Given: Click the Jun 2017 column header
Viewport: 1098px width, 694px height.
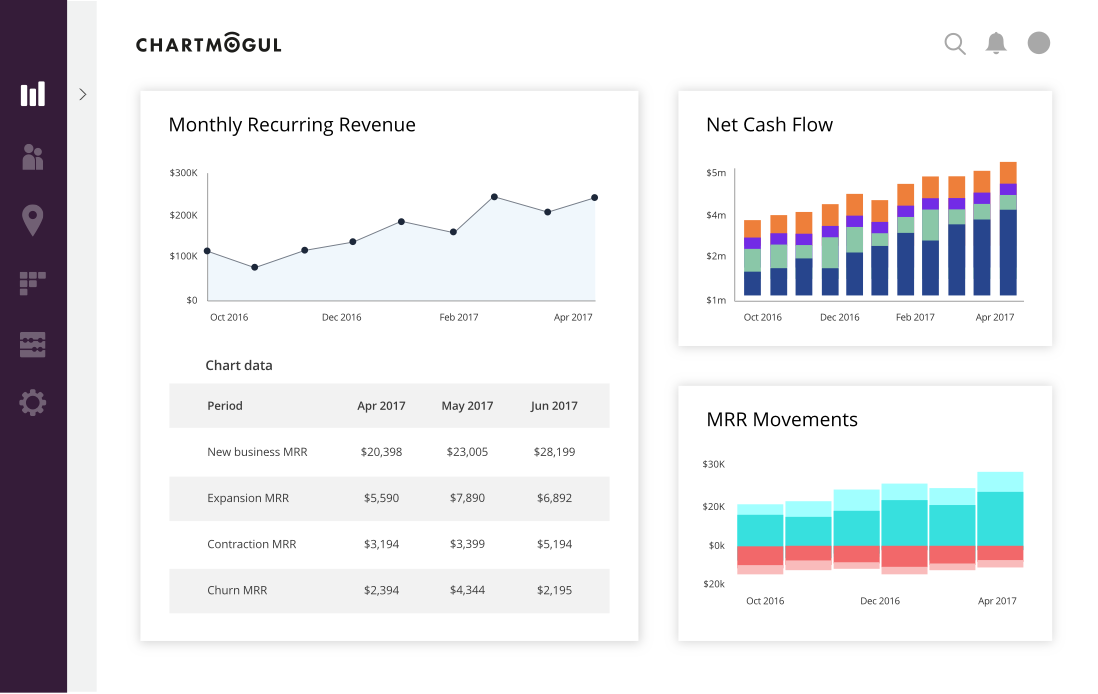Looking at the screenshot, I should 554,406.
